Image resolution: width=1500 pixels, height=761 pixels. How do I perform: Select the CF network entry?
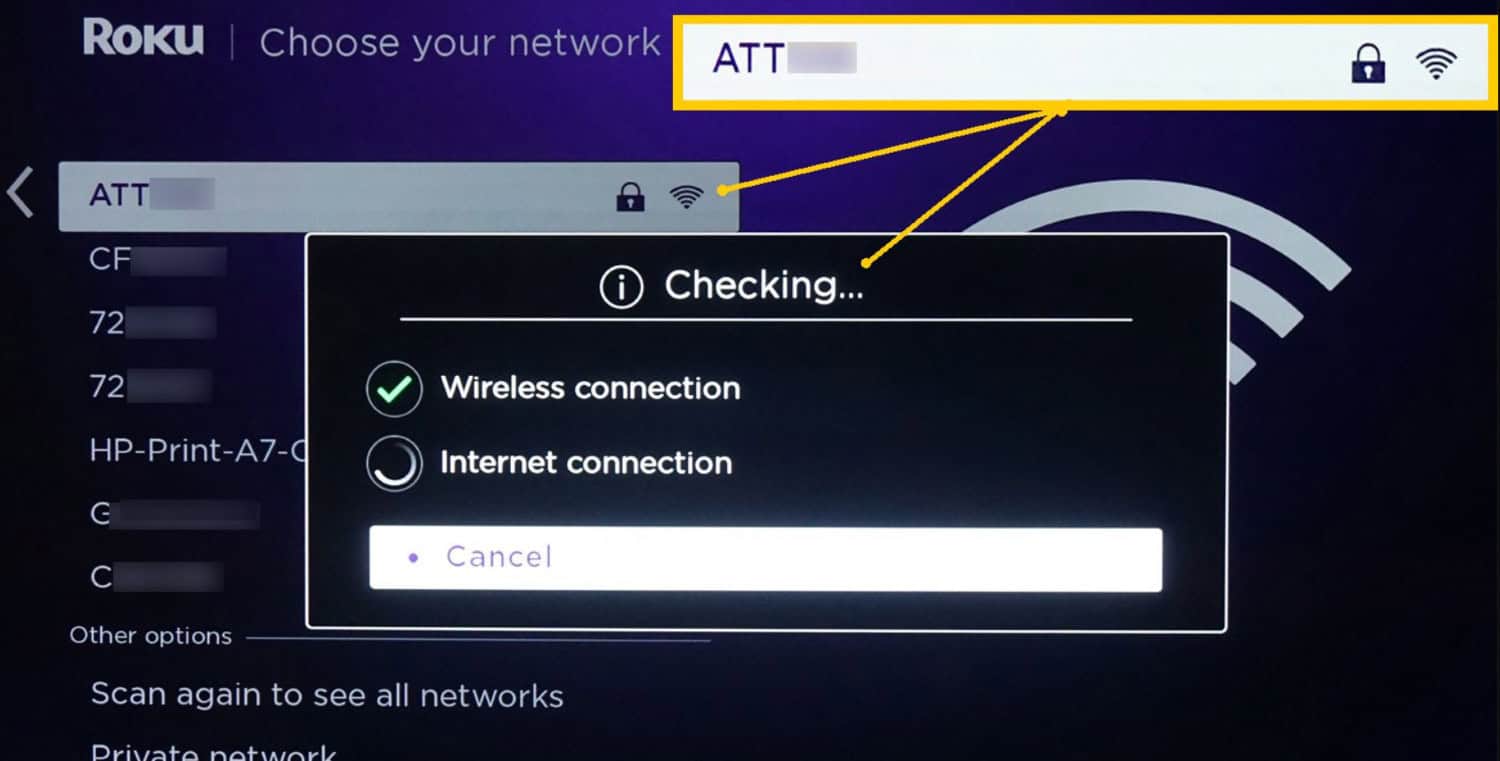click(157, 260)
